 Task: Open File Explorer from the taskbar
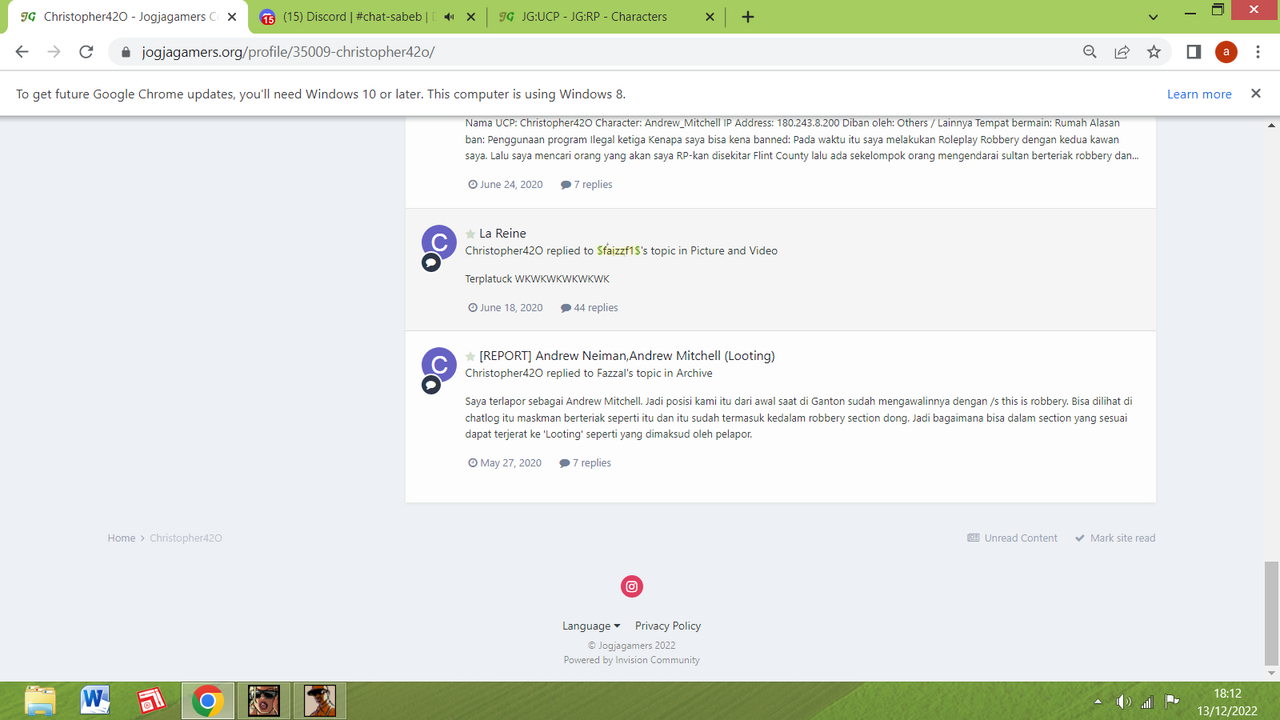[x=40, y=700]
